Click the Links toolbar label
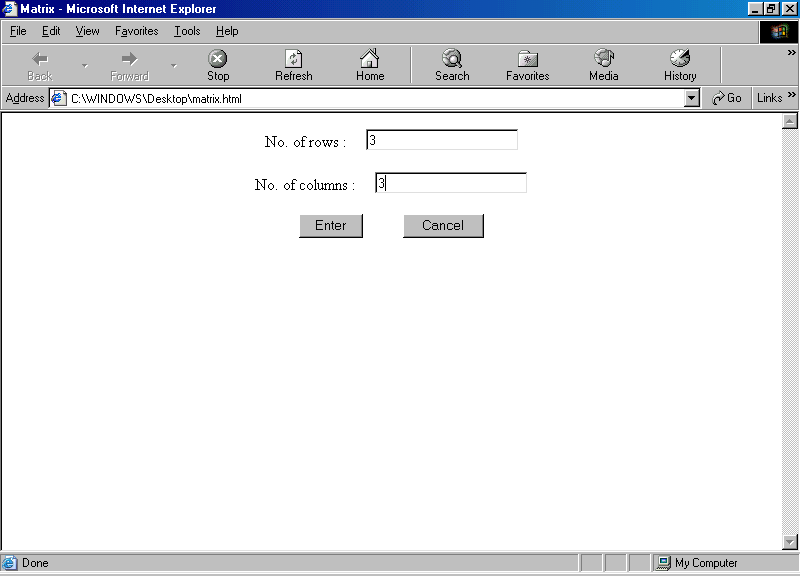 769,98
